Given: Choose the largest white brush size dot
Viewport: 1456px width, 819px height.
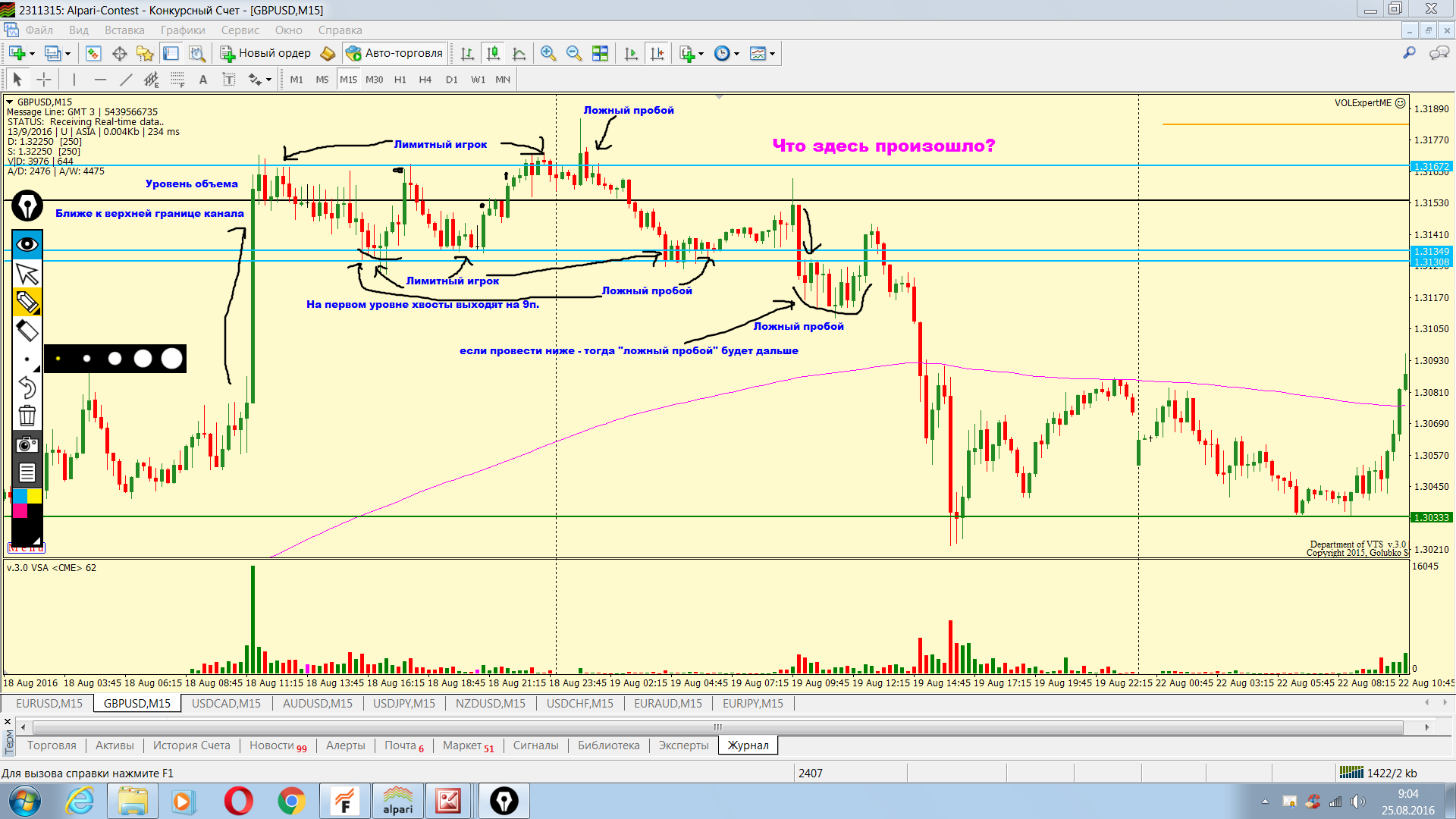Looking at the screenshot, I should click(172, 359).
